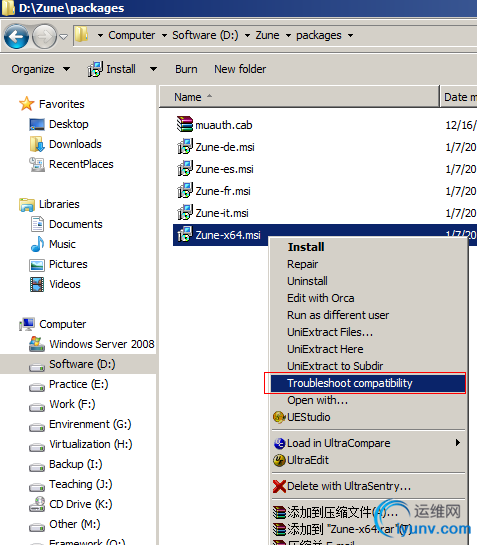Click Software (D:) in the address breadcrumb
Screen dimensions: 477x545
pyautogui.click(x=205, y=35)
